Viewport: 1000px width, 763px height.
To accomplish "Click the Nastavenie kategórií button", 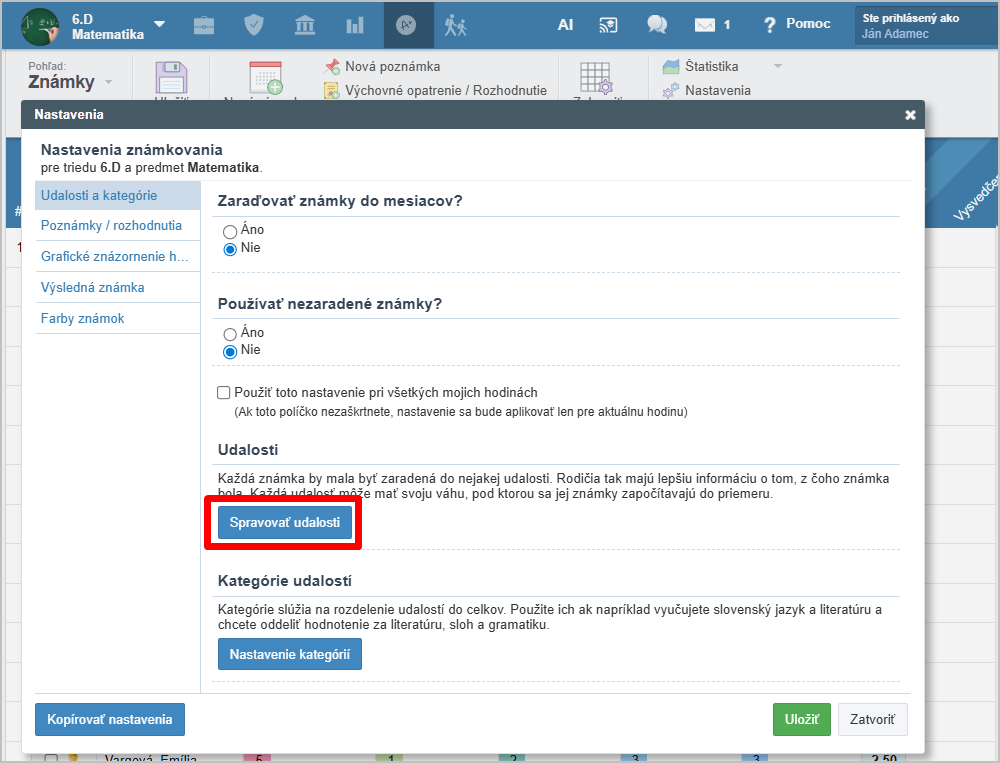I will coord(290,655).
